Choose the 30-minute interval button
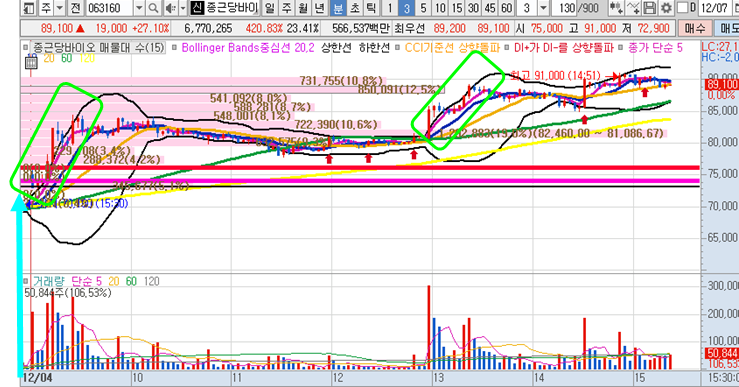 [x=474, y=8]
